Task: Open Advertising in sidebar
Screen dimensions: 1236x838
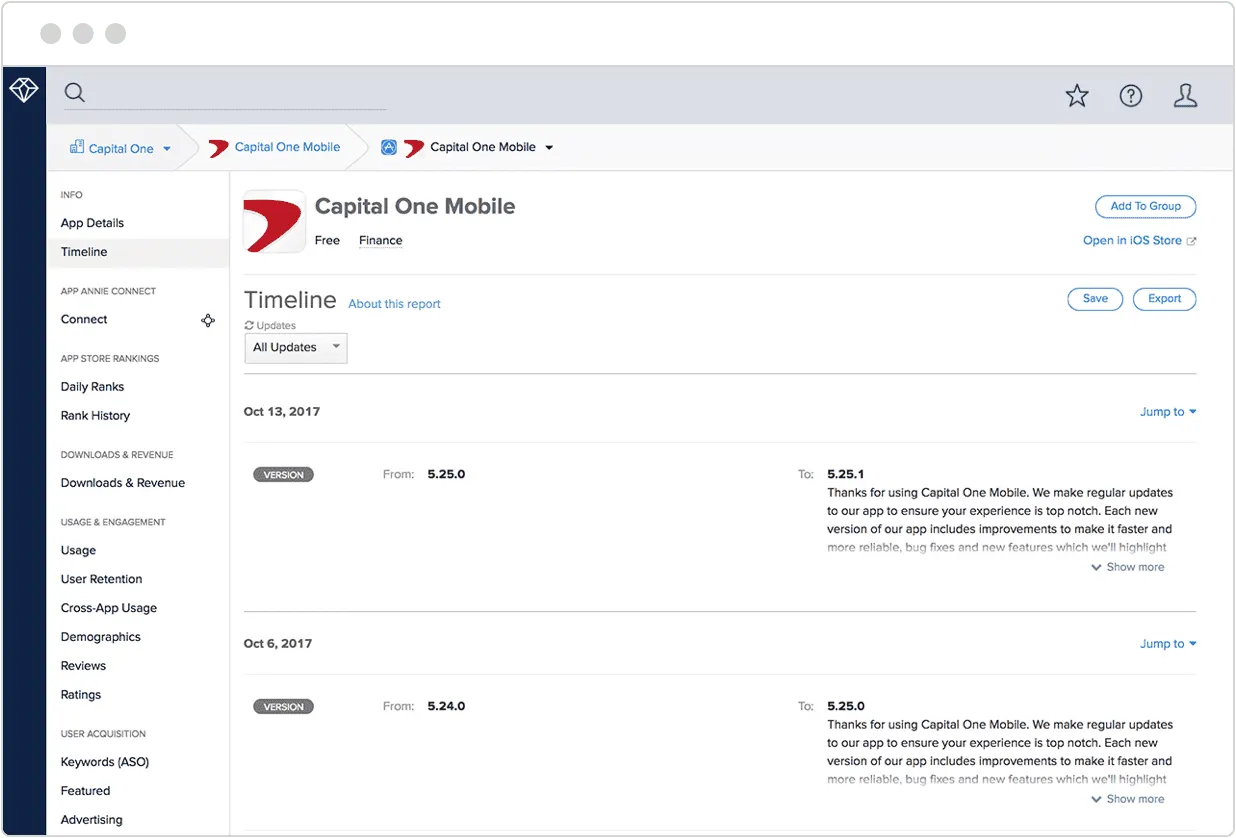Action: (x=91, y=820)
